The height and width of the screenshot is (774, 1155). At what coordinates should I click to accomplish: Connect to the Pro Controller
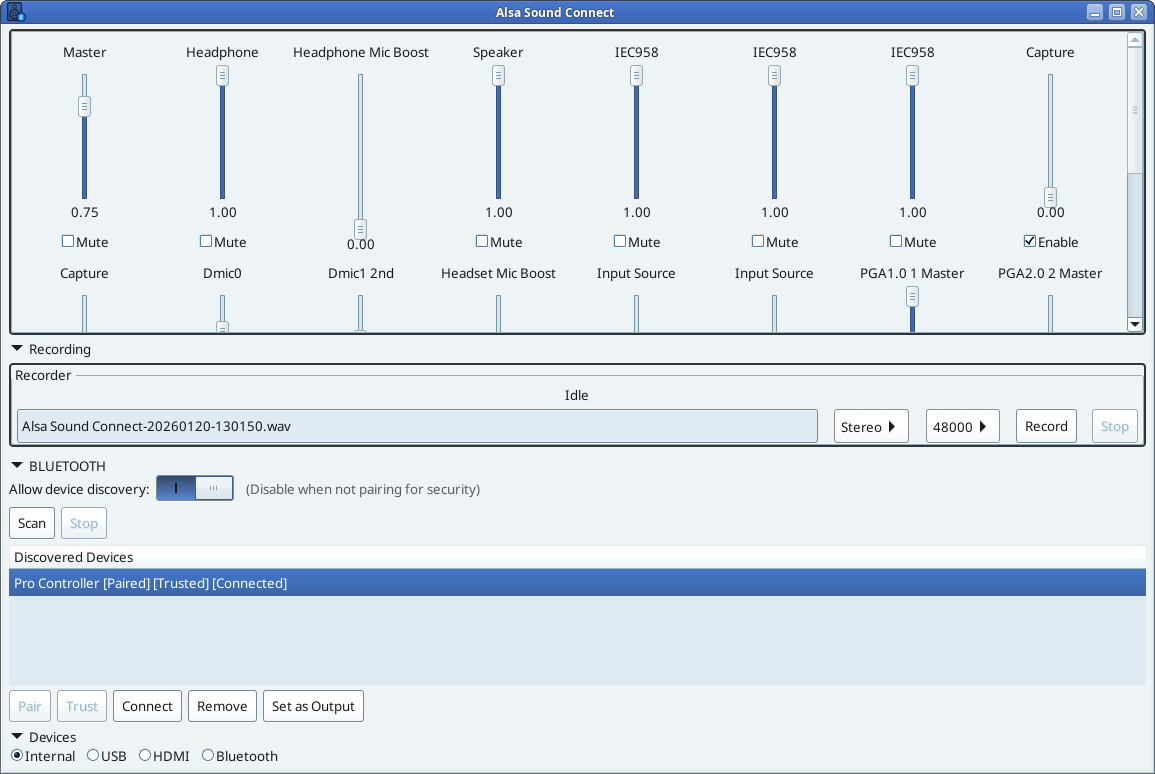(x=147, y=705)
